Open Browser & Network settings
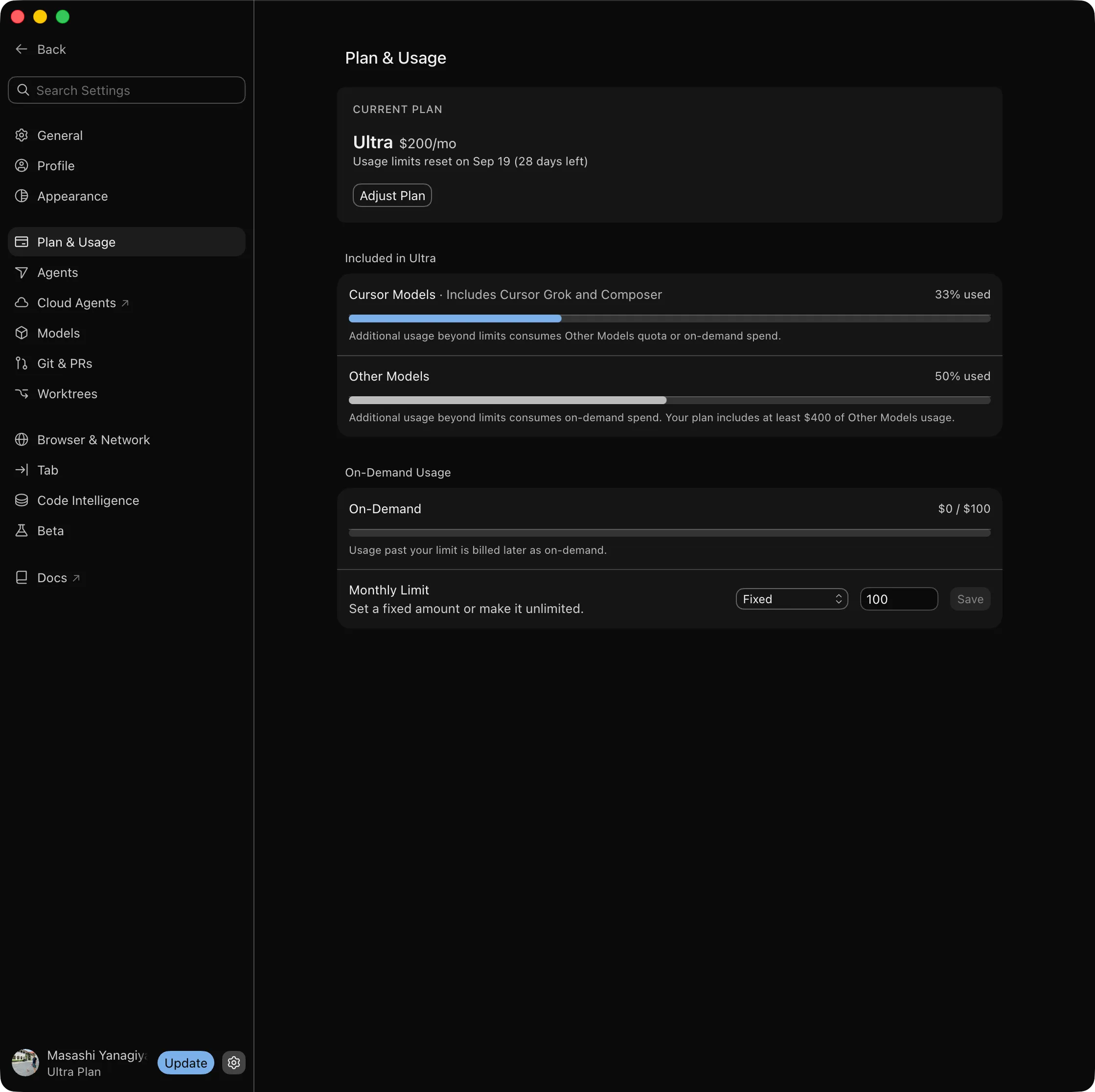The width and height of the screenshot is (1095, 1092). pyautogui.click(x=126, y=440)
